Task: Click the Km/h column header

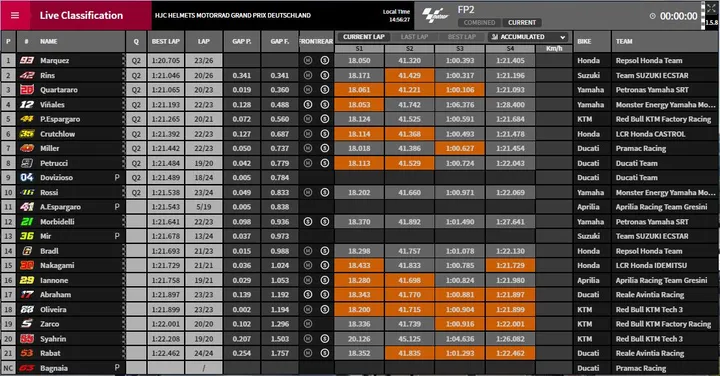Action: click(x=554, y=49)
